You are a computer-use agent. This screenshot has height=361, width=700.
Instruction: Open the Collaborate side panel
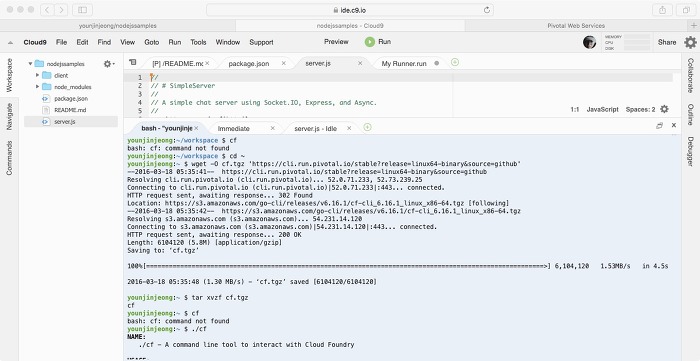click(x=691, y=75)
